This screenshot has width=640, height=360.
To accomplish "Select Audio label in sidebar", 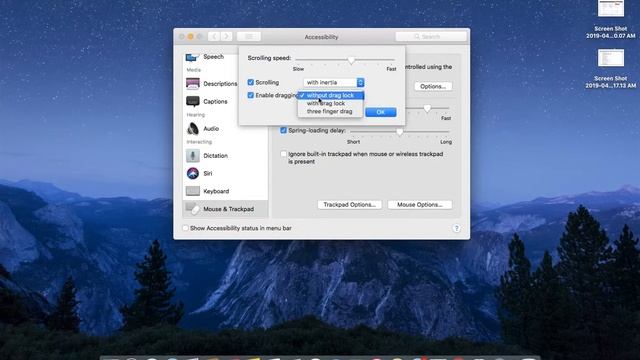I will (x=211, y=129).
